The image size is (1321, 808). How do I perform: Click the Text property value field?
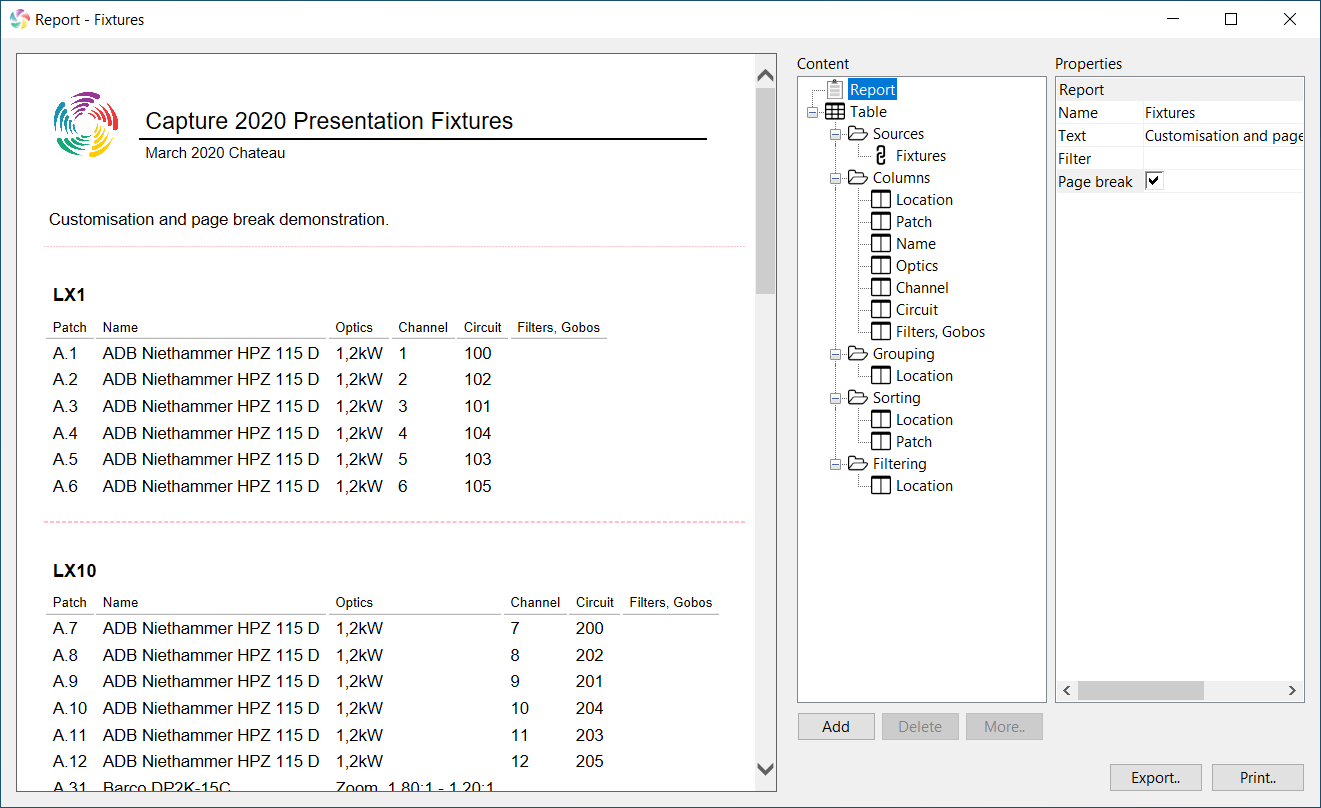1223,136
